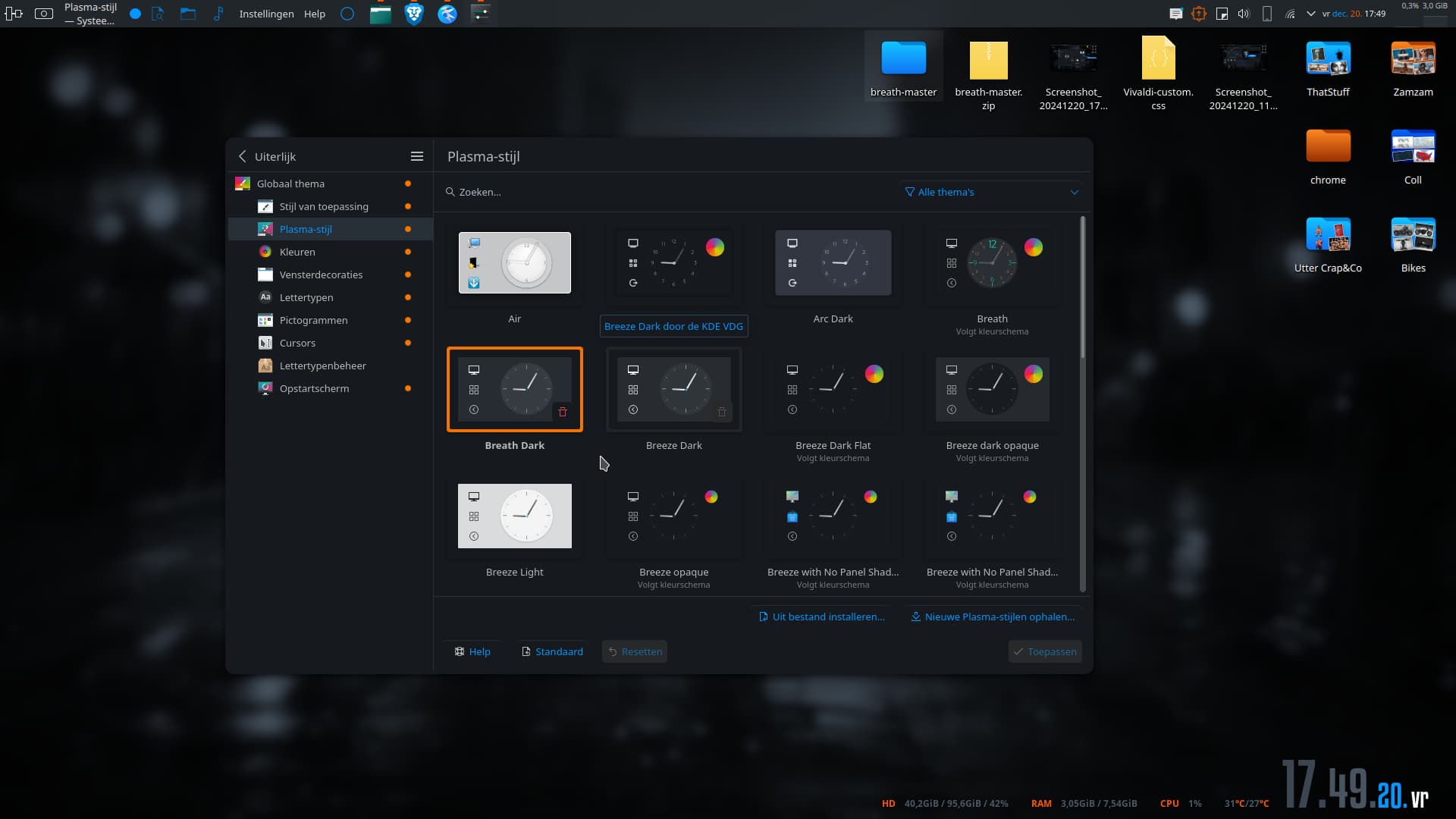The height and width of the screenshot is (819, 1456).
Task: Open the green file manager in panel
Action: click(381, 14)
